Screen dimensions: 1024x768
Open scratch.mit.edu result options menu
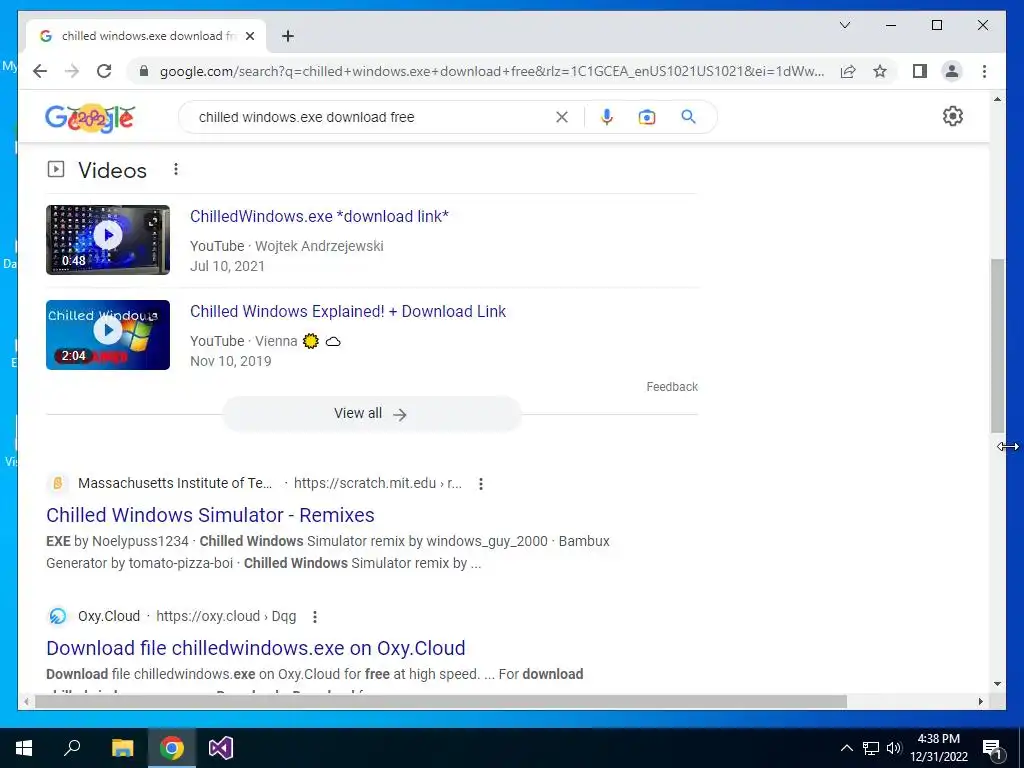[481, 484]
